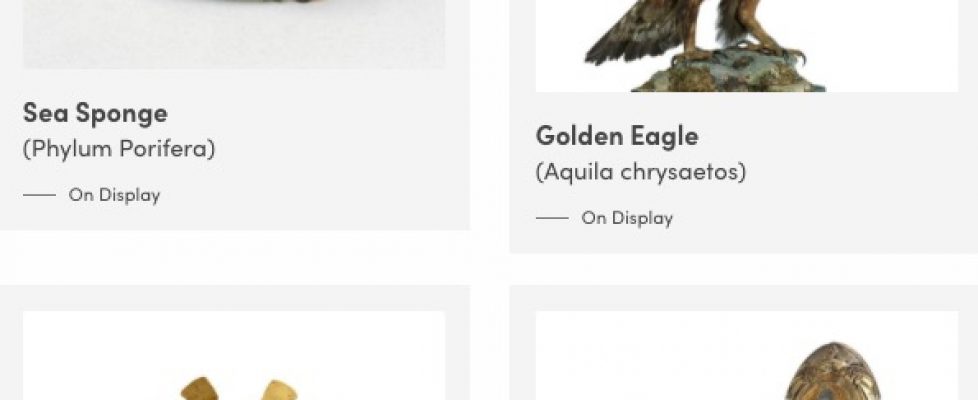
Task: Click the Golden Eagle specimen photo
Action: coord(747,46)
